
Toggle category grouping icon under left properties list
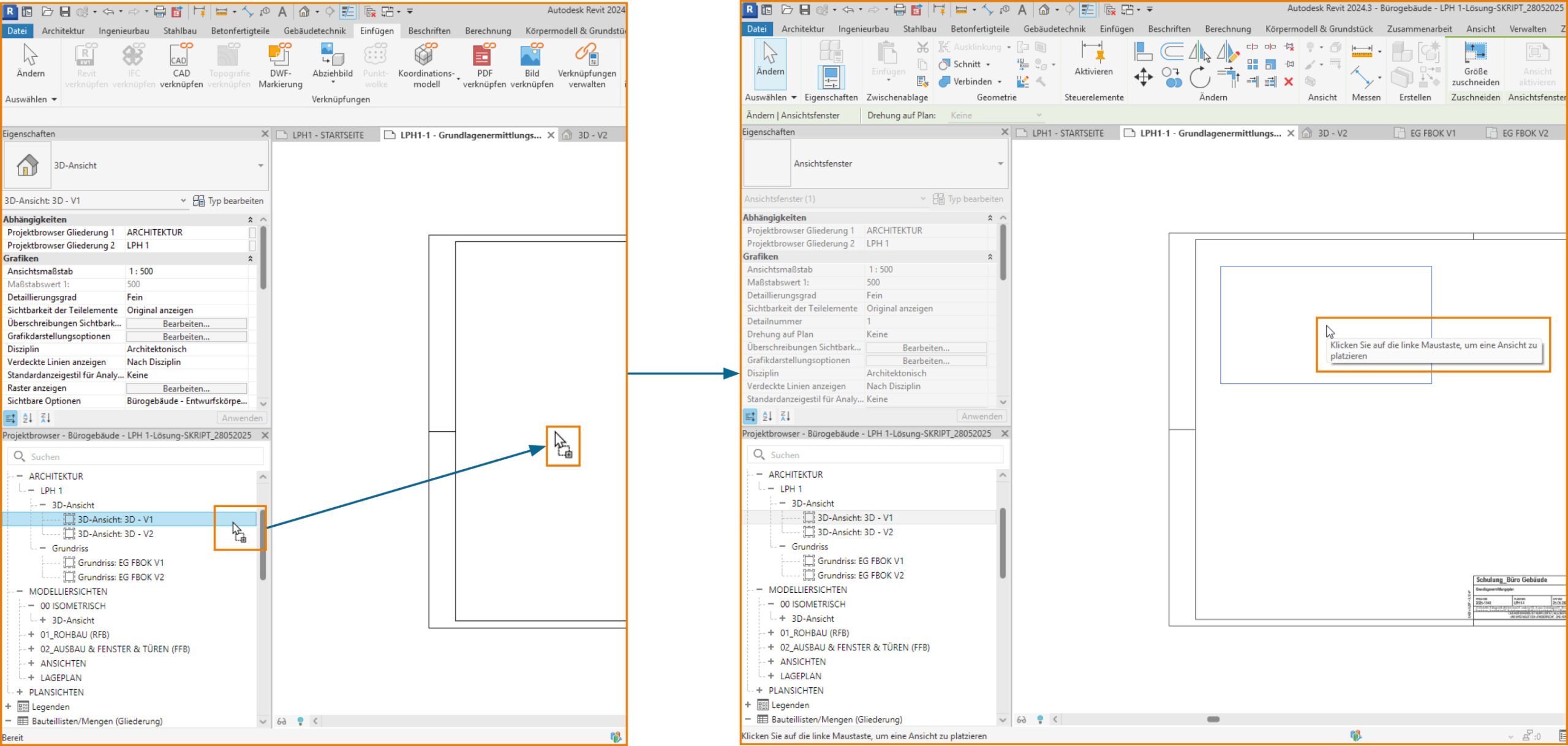click(x=10, y=418)
